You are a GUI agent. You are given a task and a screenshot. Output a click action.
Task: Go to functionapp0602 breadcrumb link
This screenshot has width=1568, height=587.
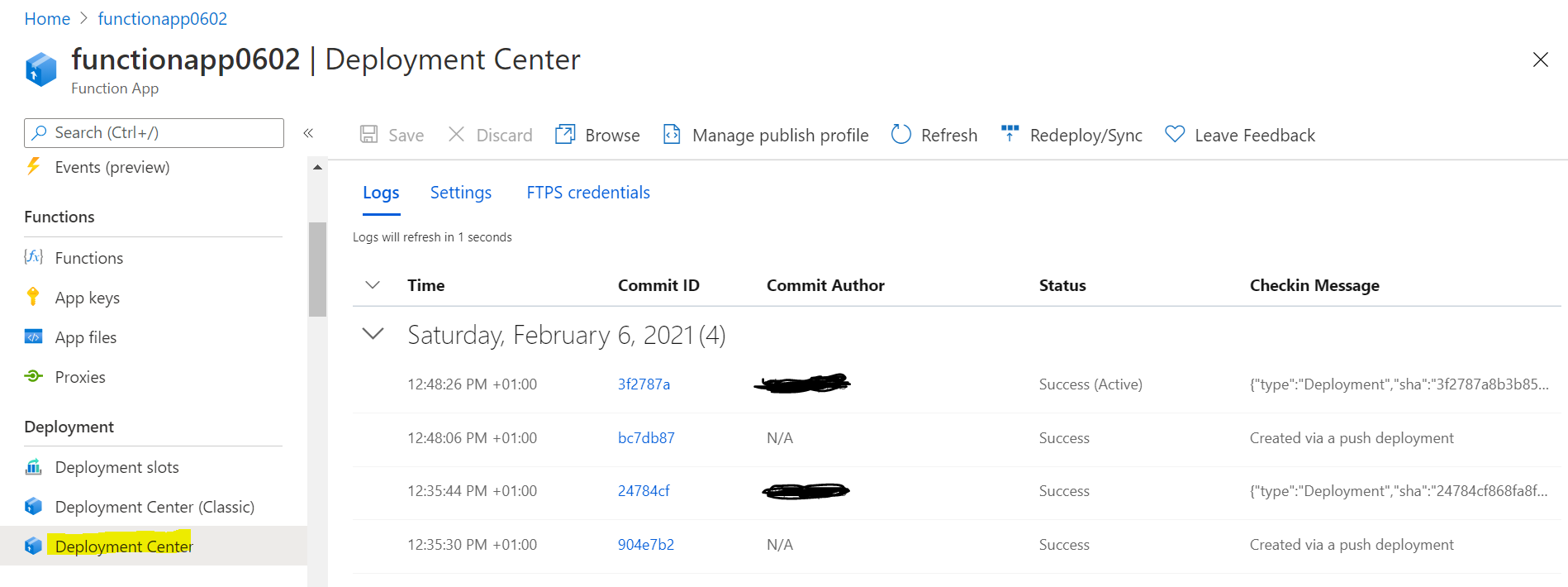162,19
